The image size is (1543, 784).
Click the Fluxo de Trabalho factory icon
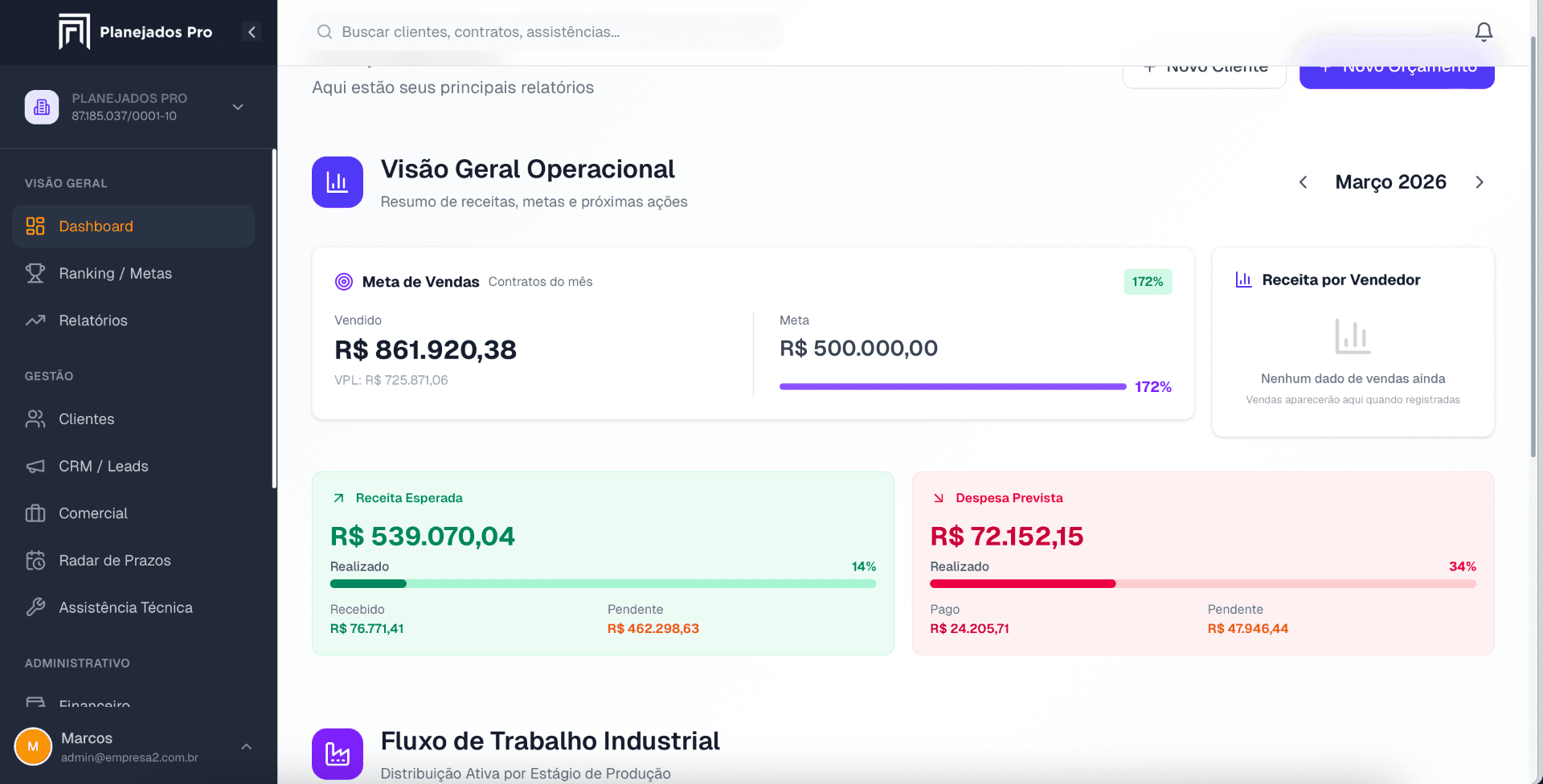(338, 753)
